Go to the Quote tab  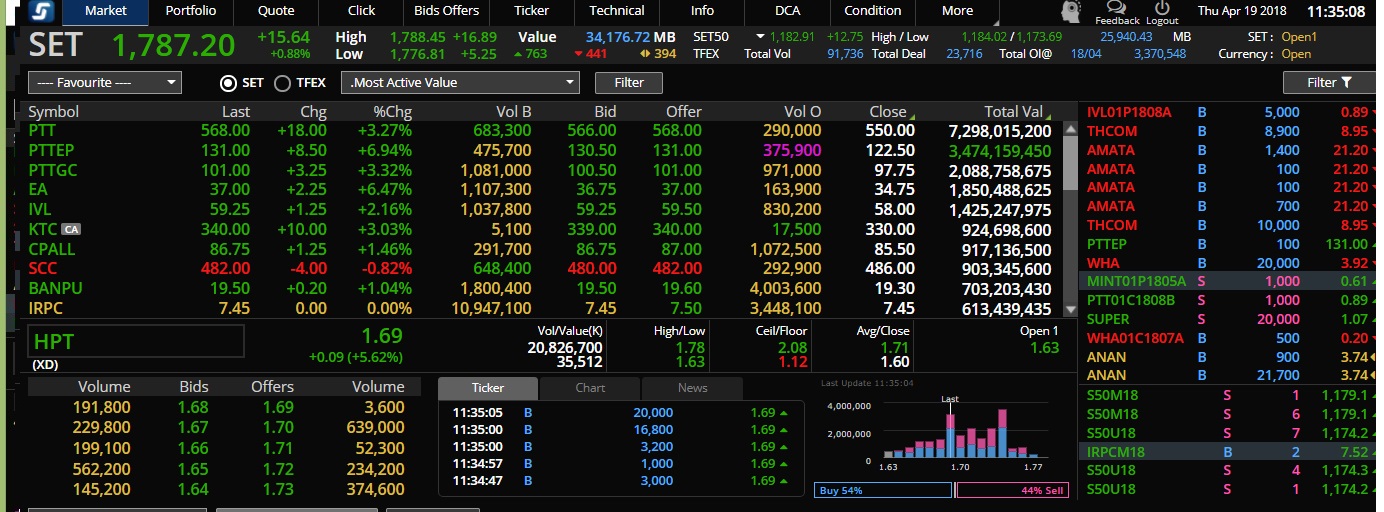coord(276,11)
